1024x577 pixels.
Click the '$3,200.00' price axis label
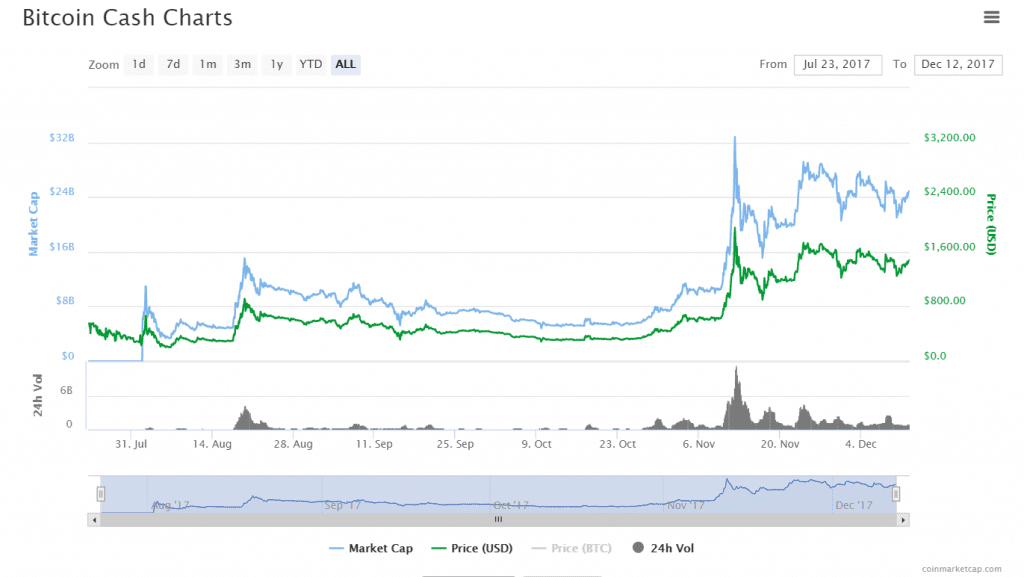click(950, 138)
